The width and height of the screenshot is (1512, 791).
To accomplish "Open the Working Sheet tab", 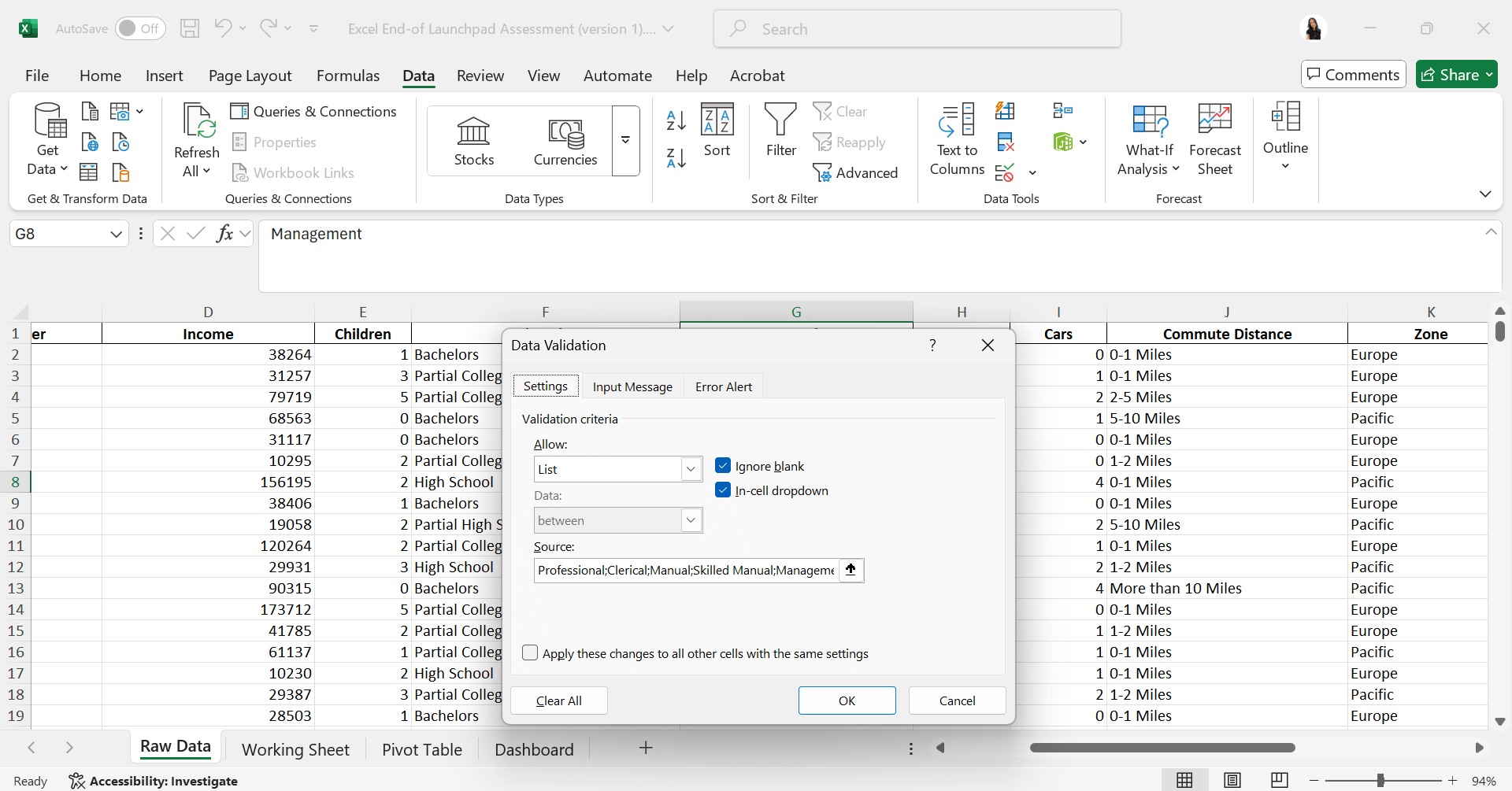I will [x=295, y=749].
